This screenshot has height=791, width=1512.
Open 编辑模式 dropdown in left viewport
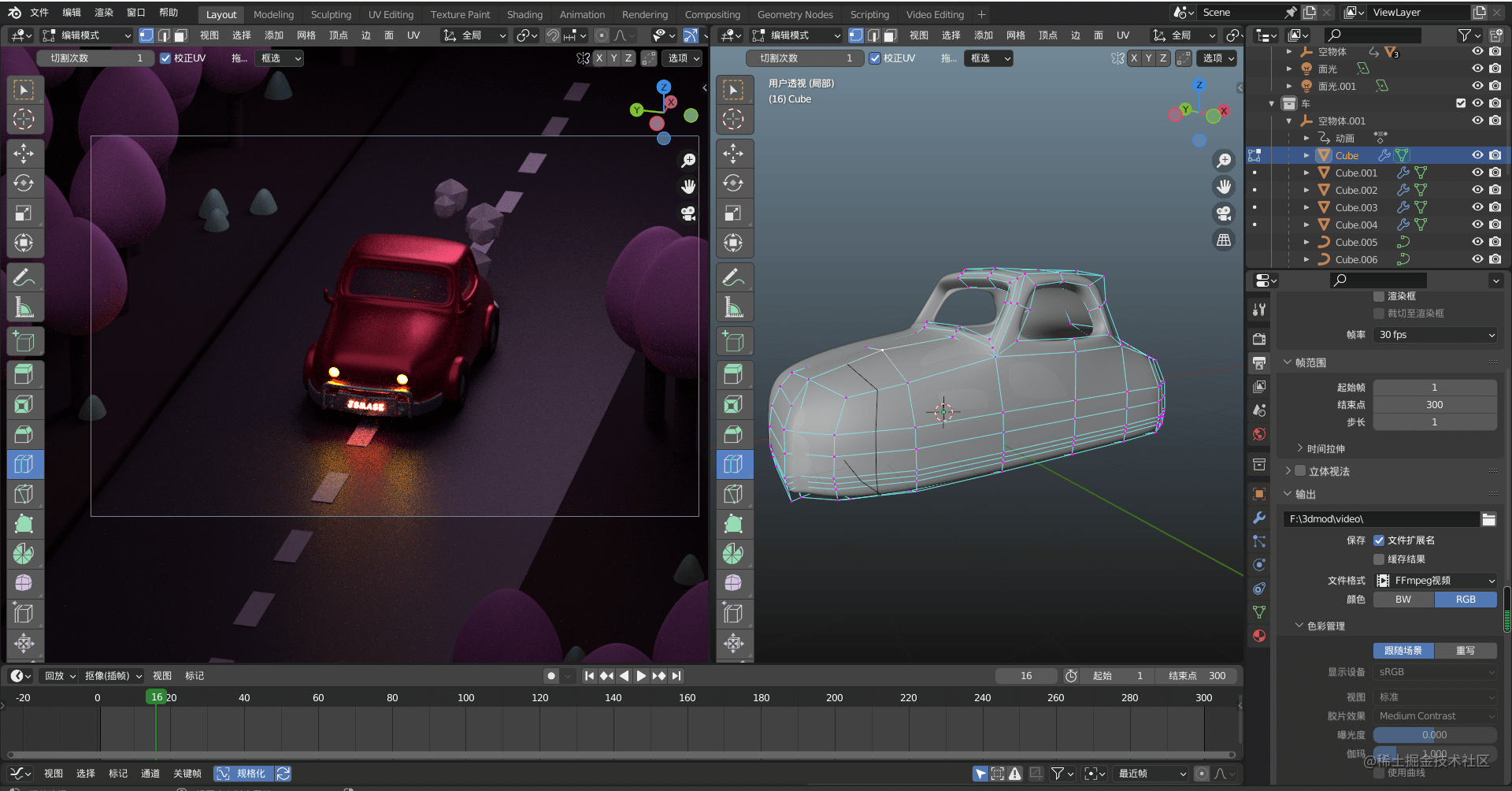point(87,35)
